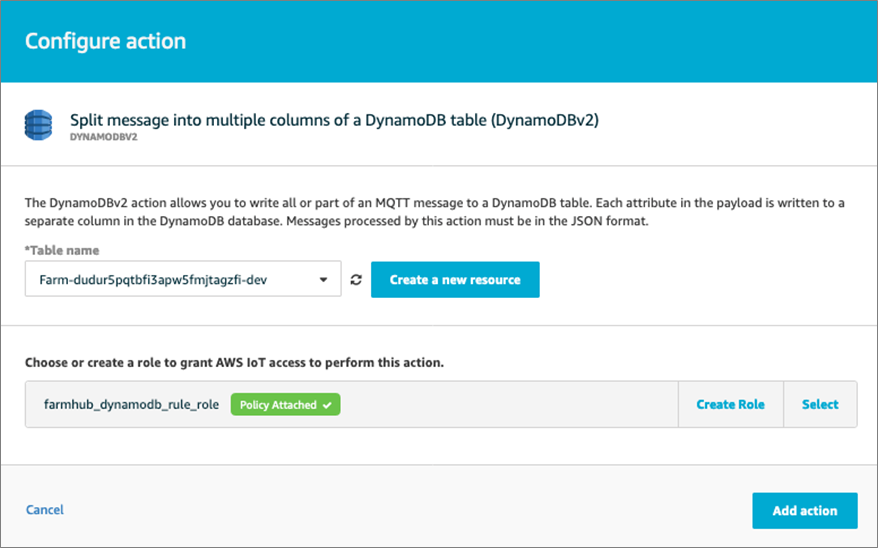Click the green Policy Attached badge

click(285, 405)
